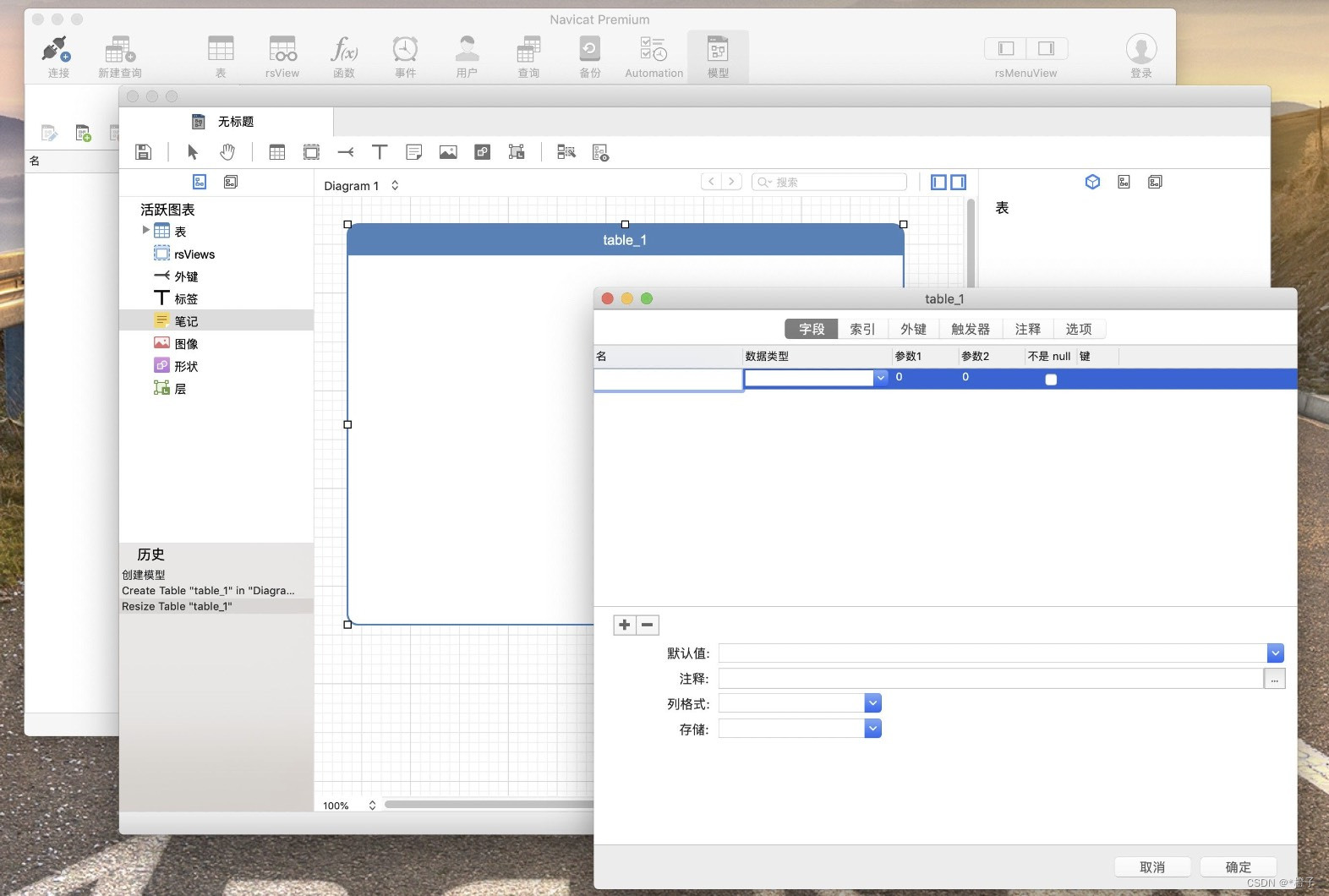Screen dimensions: 1329x896
Task: Toggle the left pane view button near search
Action: (x=938, y=182)
